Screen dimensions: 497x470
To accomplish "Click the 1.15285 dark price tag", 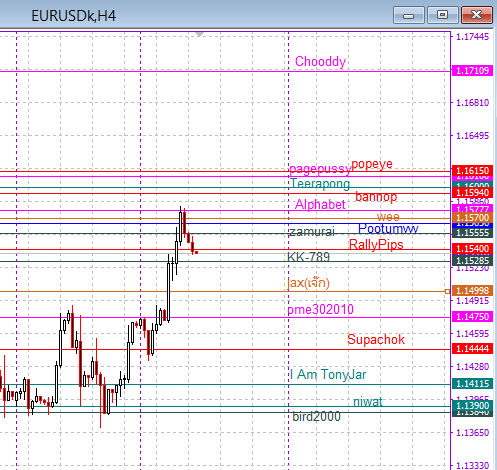I will pyautogui.click(x=472, y=261).
